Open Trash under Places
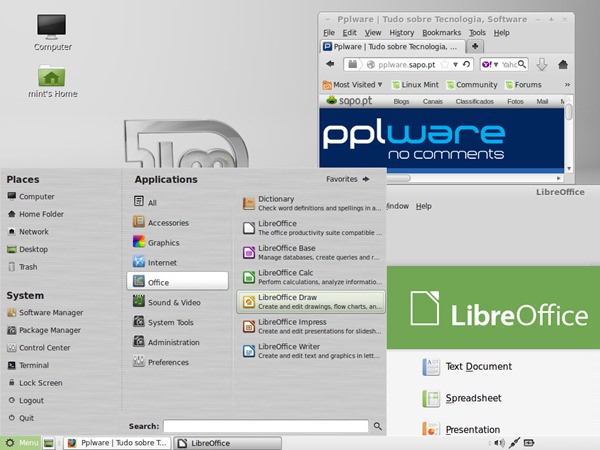600x450 pixels. tap(22, 267)
